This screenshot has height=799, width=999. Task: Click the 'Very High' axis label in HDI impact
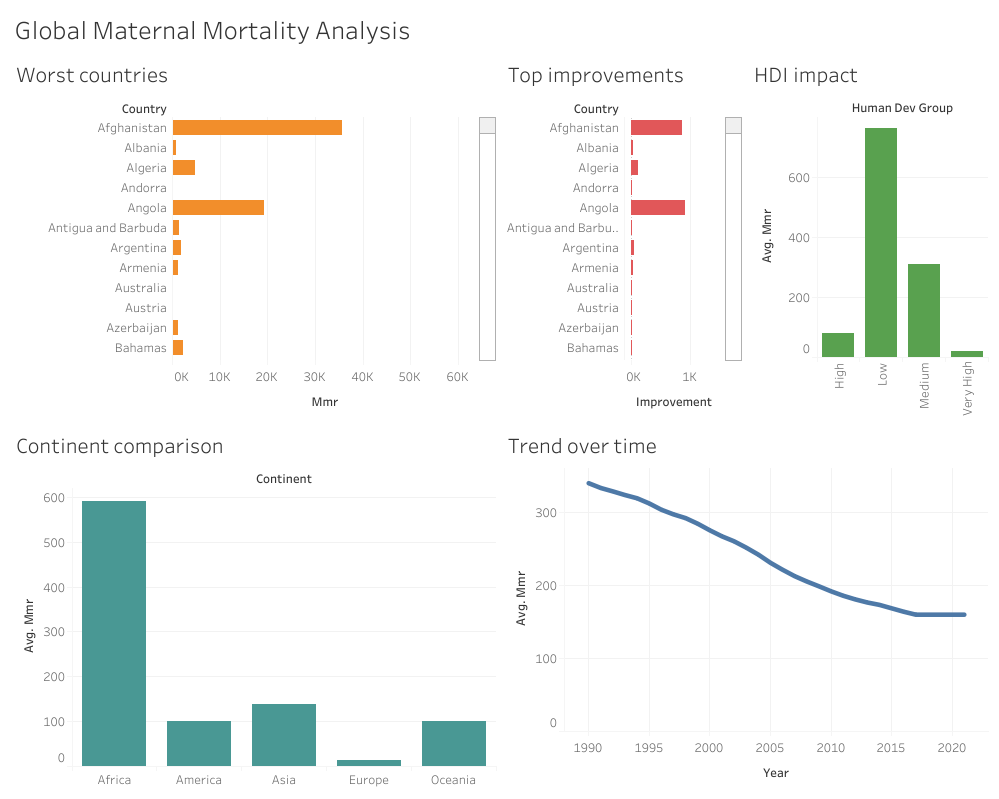tap(968, 388)
